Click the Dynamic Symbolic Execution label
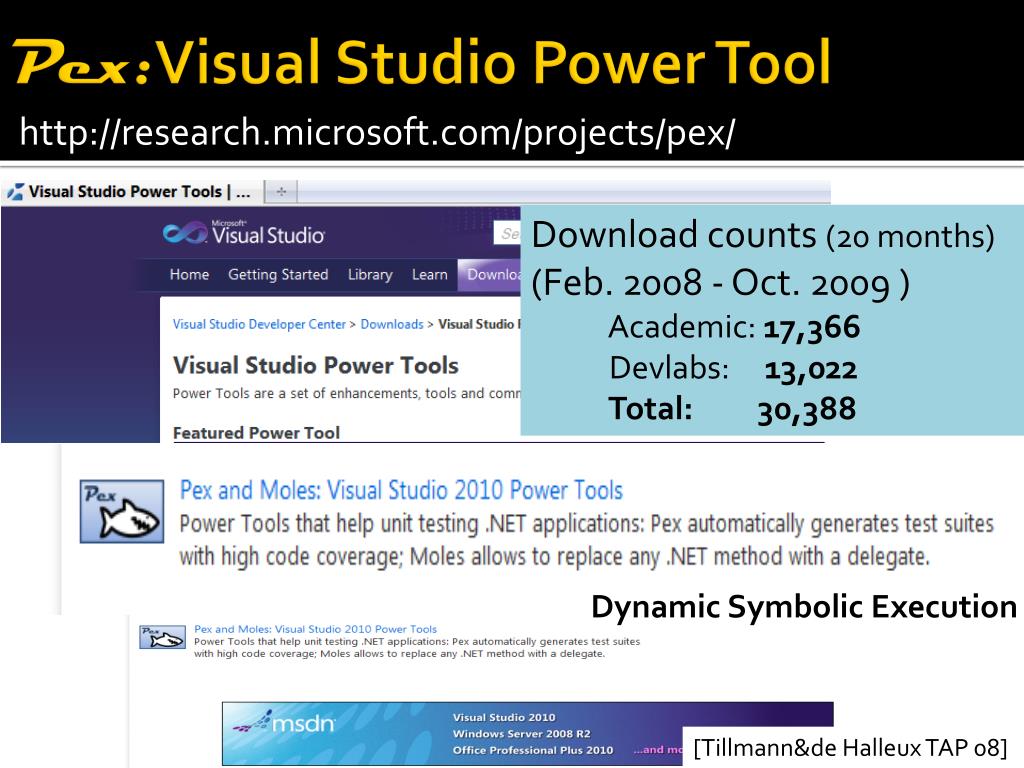The width and height of the screenshot is (1024, 768). point(804,606)
